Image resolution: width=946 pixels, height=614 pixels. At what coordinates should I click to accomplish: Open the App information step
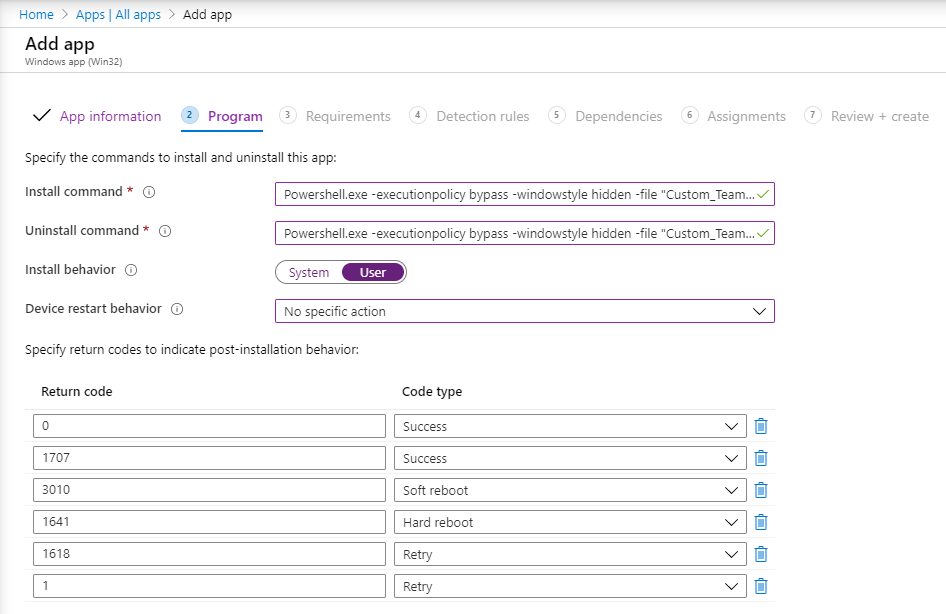pos(110,116)
